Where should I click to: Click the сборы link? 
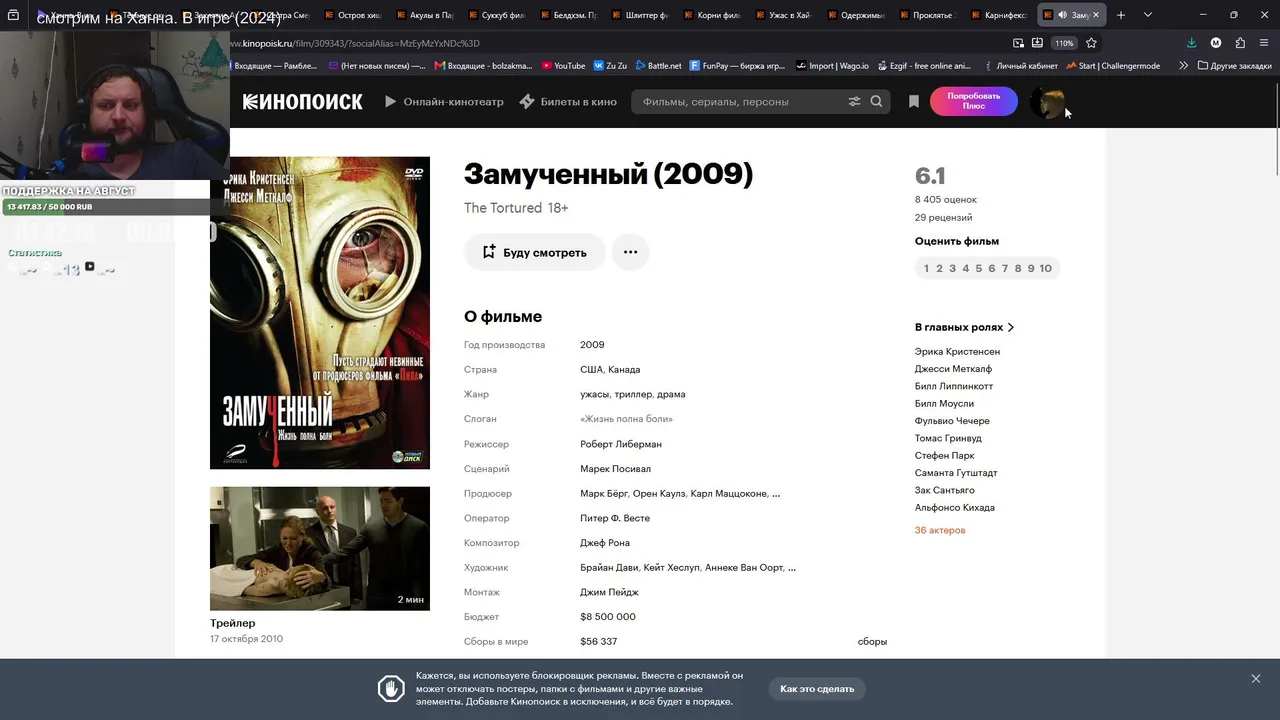pos(872,642)
